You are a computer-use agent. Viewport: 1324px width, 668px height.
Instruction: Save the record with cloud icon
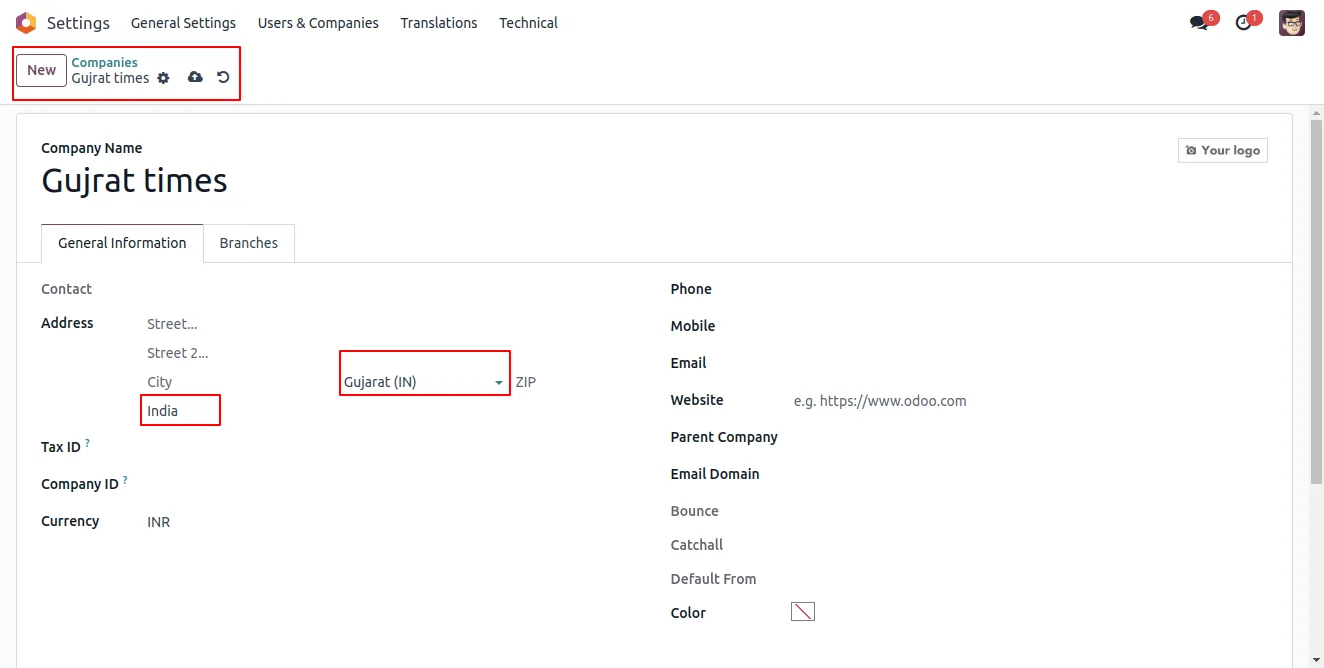(195, 77)
